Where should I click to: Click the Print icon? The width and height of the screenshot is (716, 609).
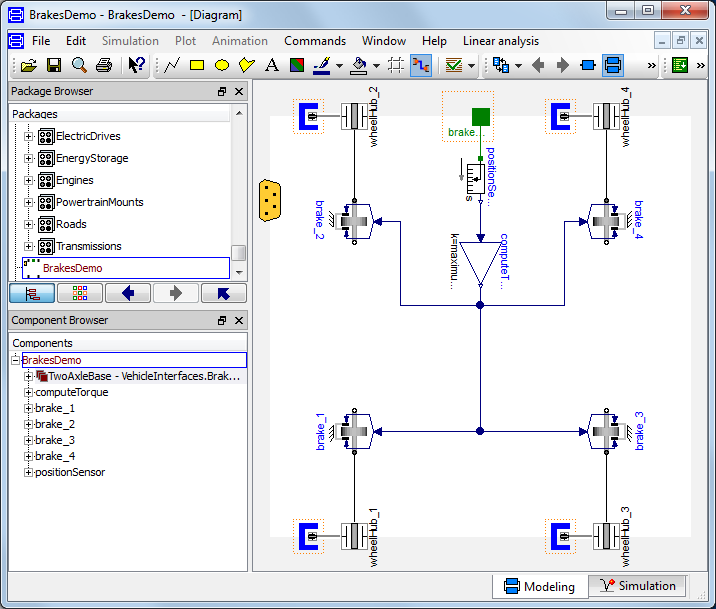click(x=103, y=66)
